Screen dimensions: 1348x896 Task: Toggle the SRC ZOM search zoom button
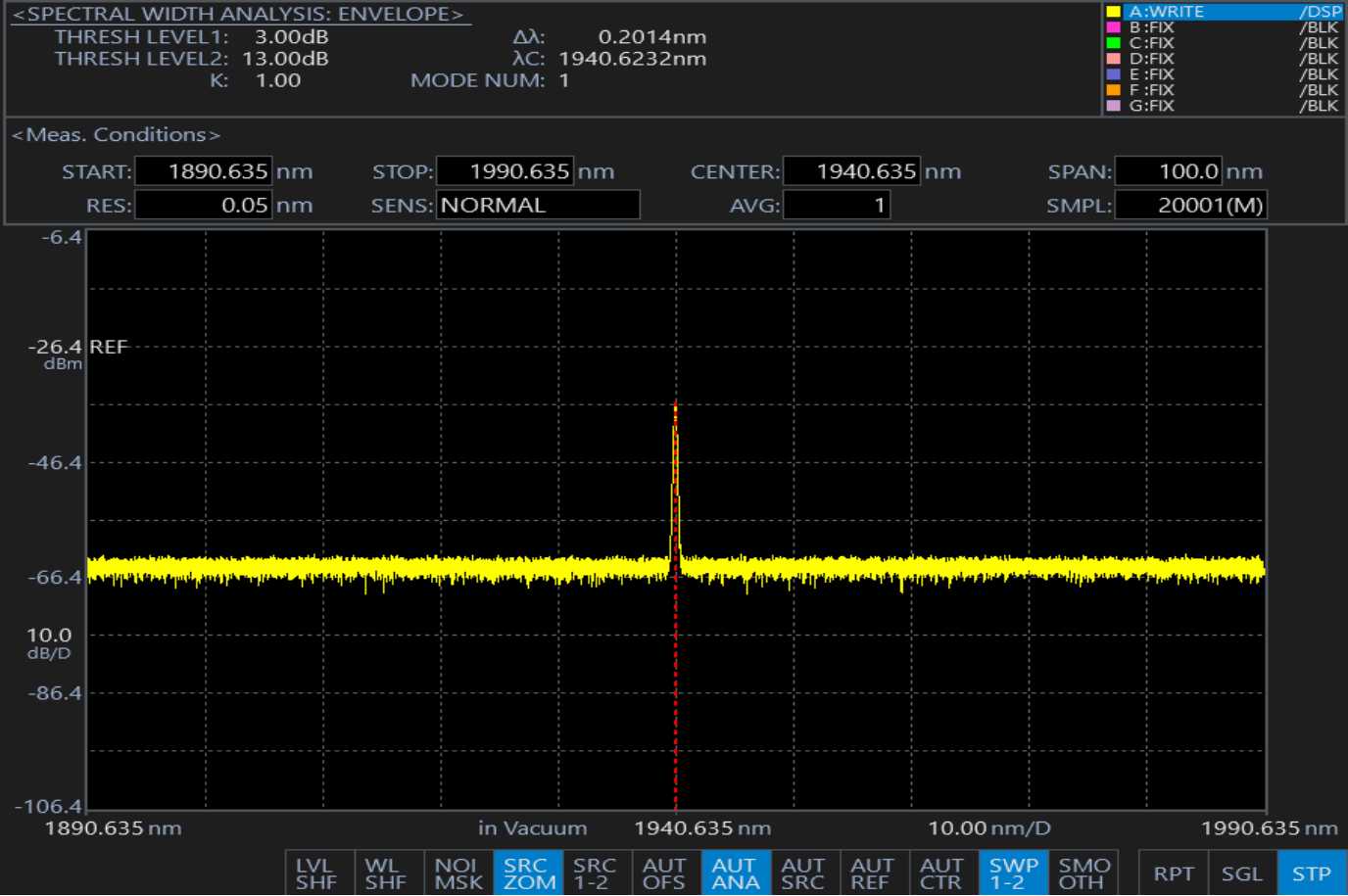tap(529, 873)
